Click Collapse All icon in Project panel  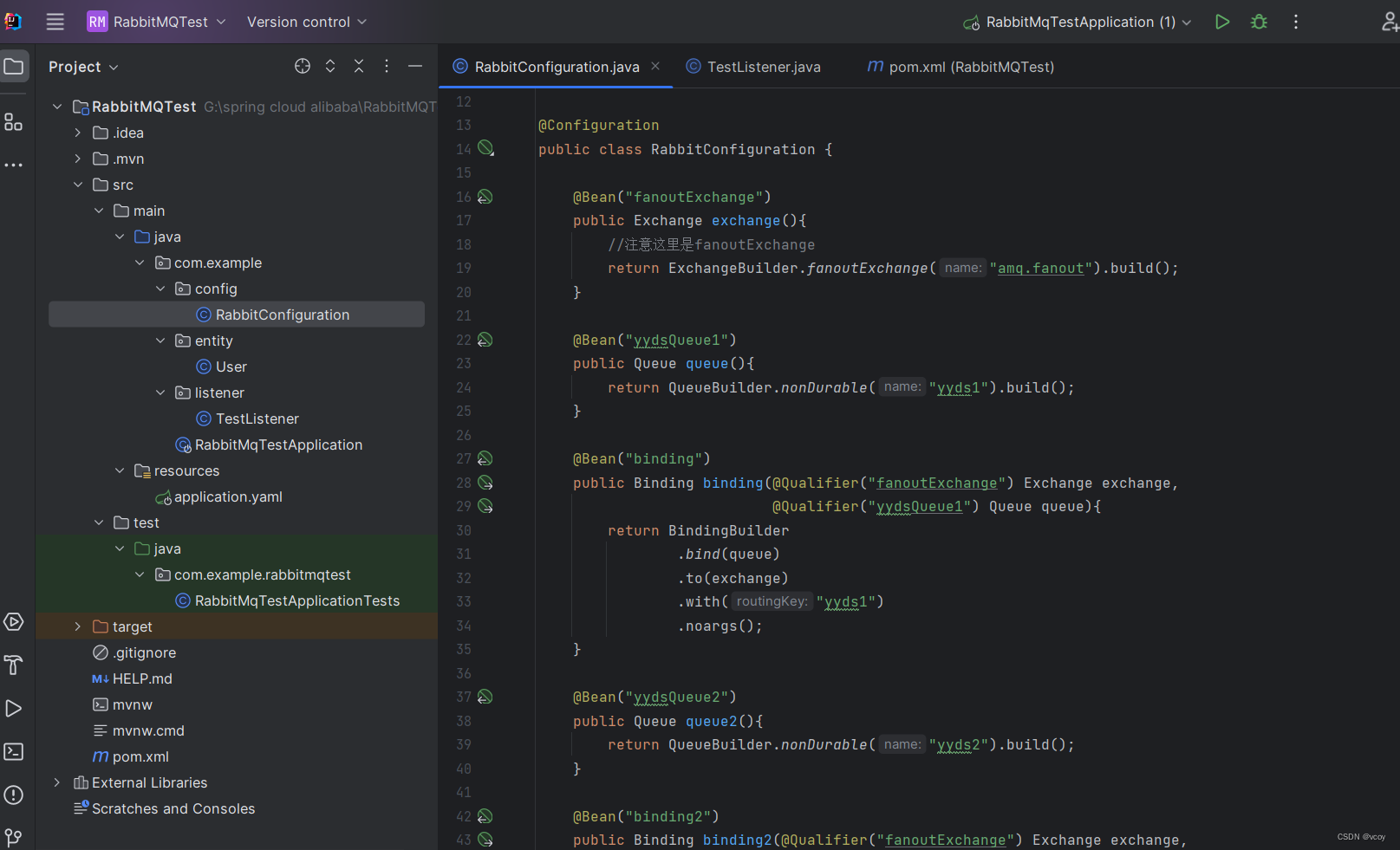(359, 66)
